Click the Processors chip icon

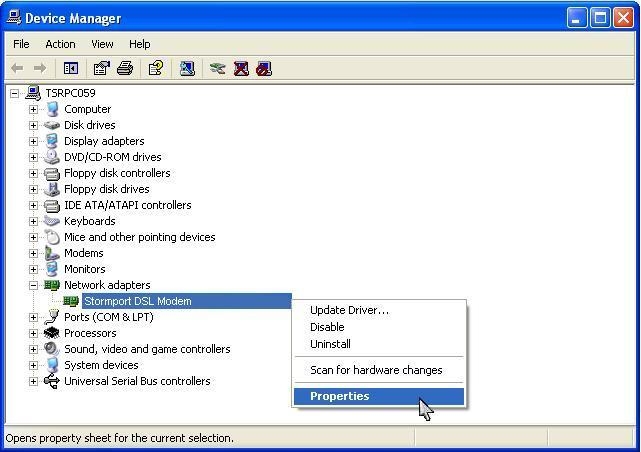click(x=52, y=333)
